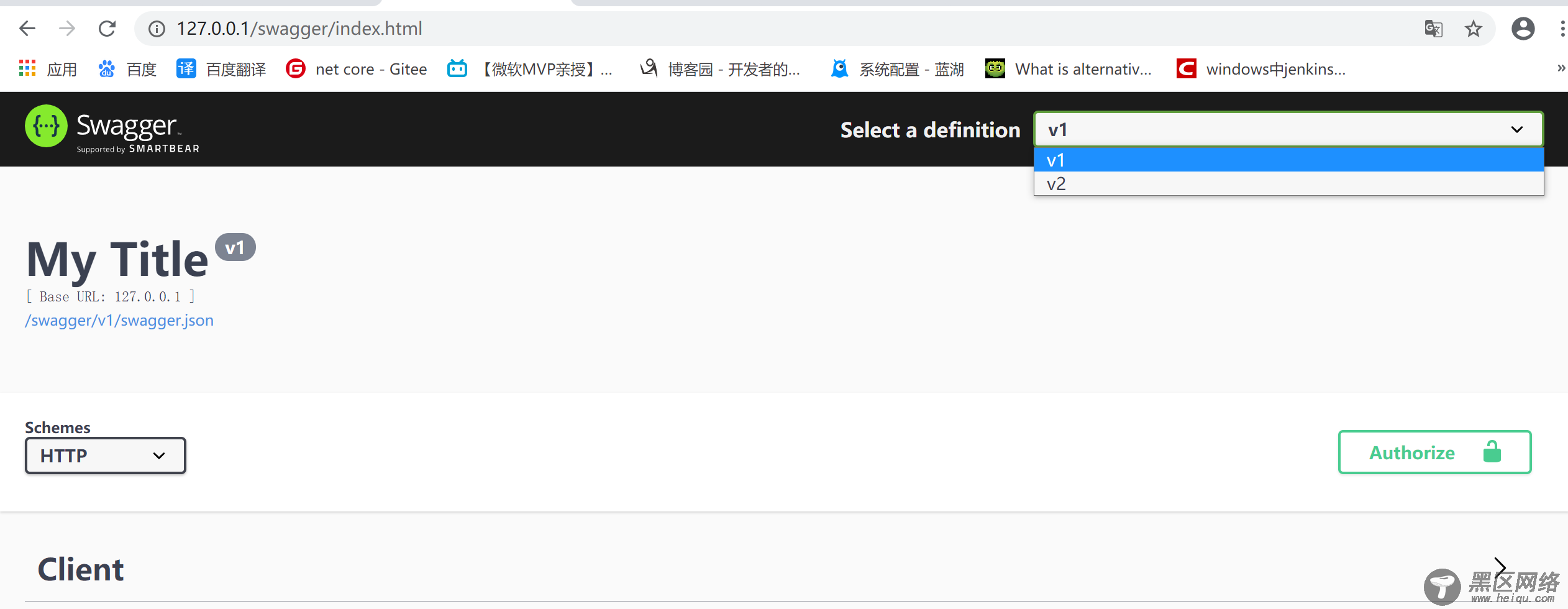Click the Base URL 127.0.0.1 text

pyautogui.click(x=111, y=296)
